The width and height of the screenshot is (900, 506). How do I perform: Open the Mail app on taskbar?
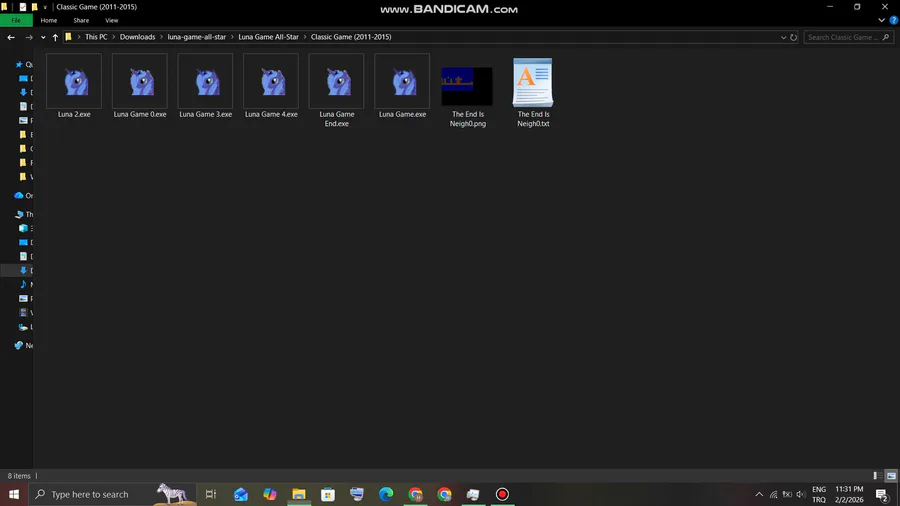[240, 494]
